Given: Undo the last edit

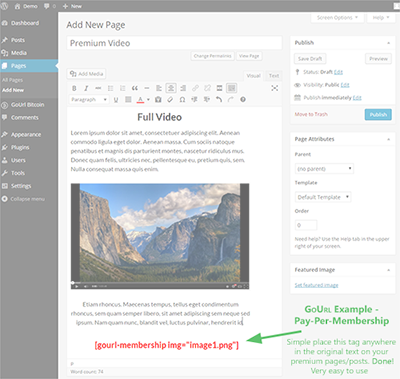Looking at the screenshot, I should pyautogui.click(x=219, y=100).
